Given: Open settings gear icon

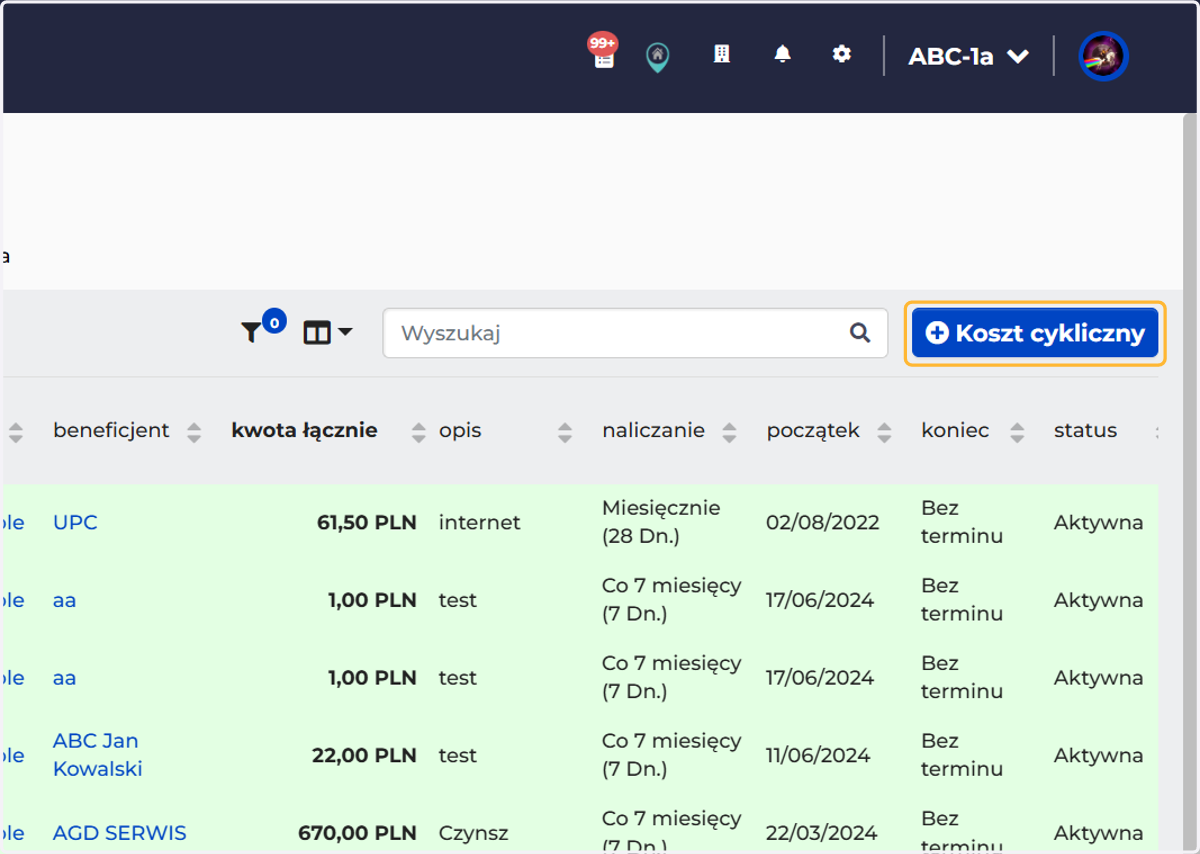Looking at the screenshot, I should (842, 54).
